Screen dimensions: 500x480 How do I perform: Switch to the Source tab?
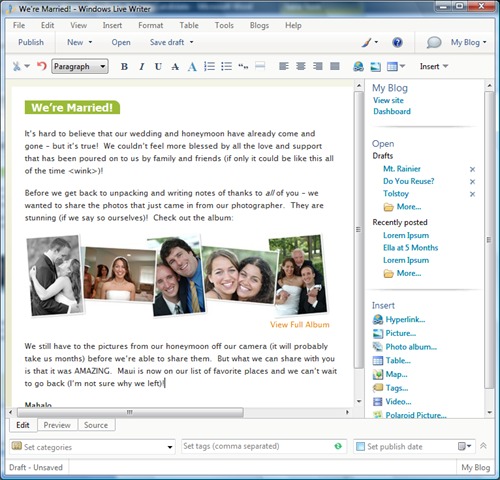coord(96,425)
